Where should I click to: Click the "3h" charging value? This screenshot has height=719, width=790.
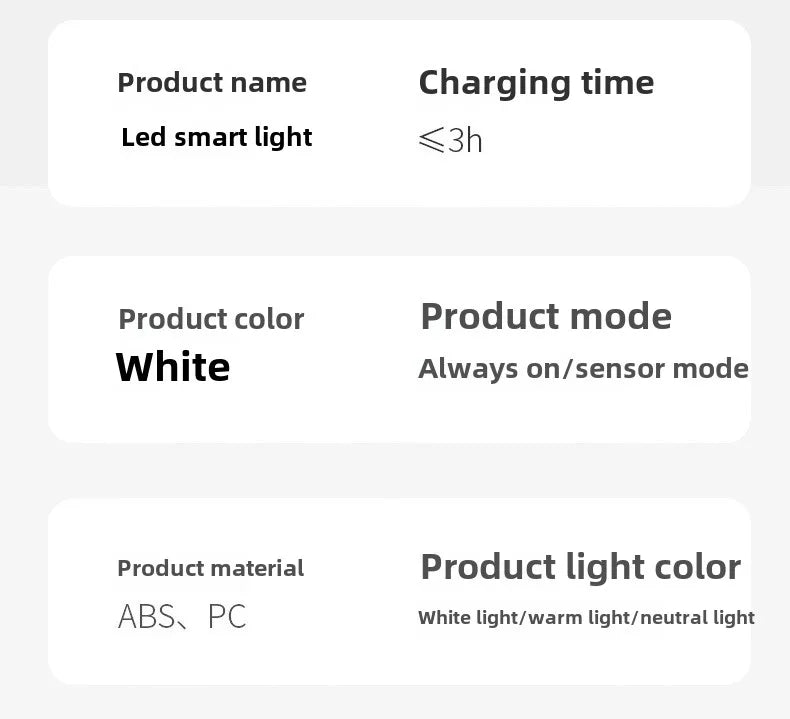465,140
